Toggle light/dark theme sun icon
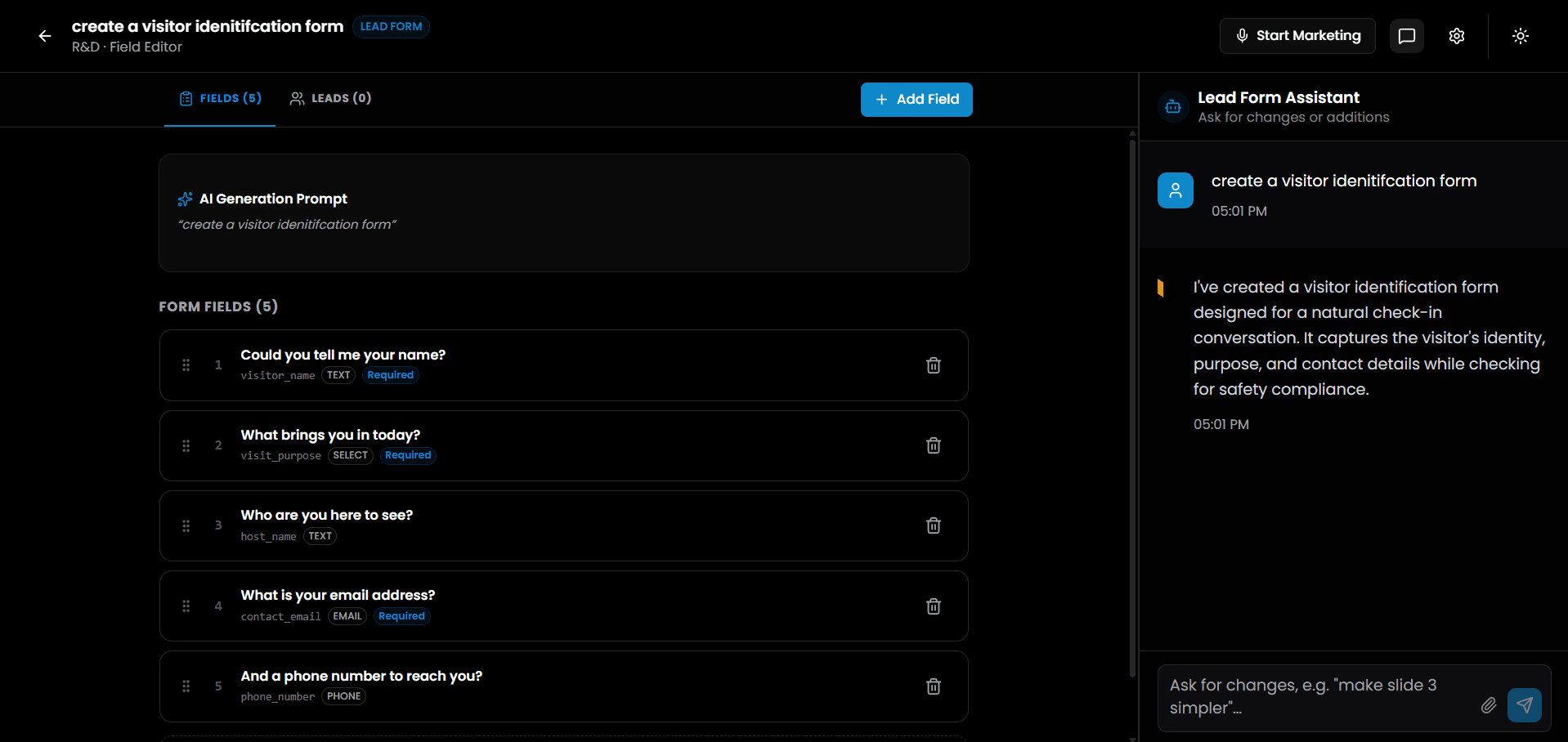The image size is (1568, 742). [x=1521, y=36]
